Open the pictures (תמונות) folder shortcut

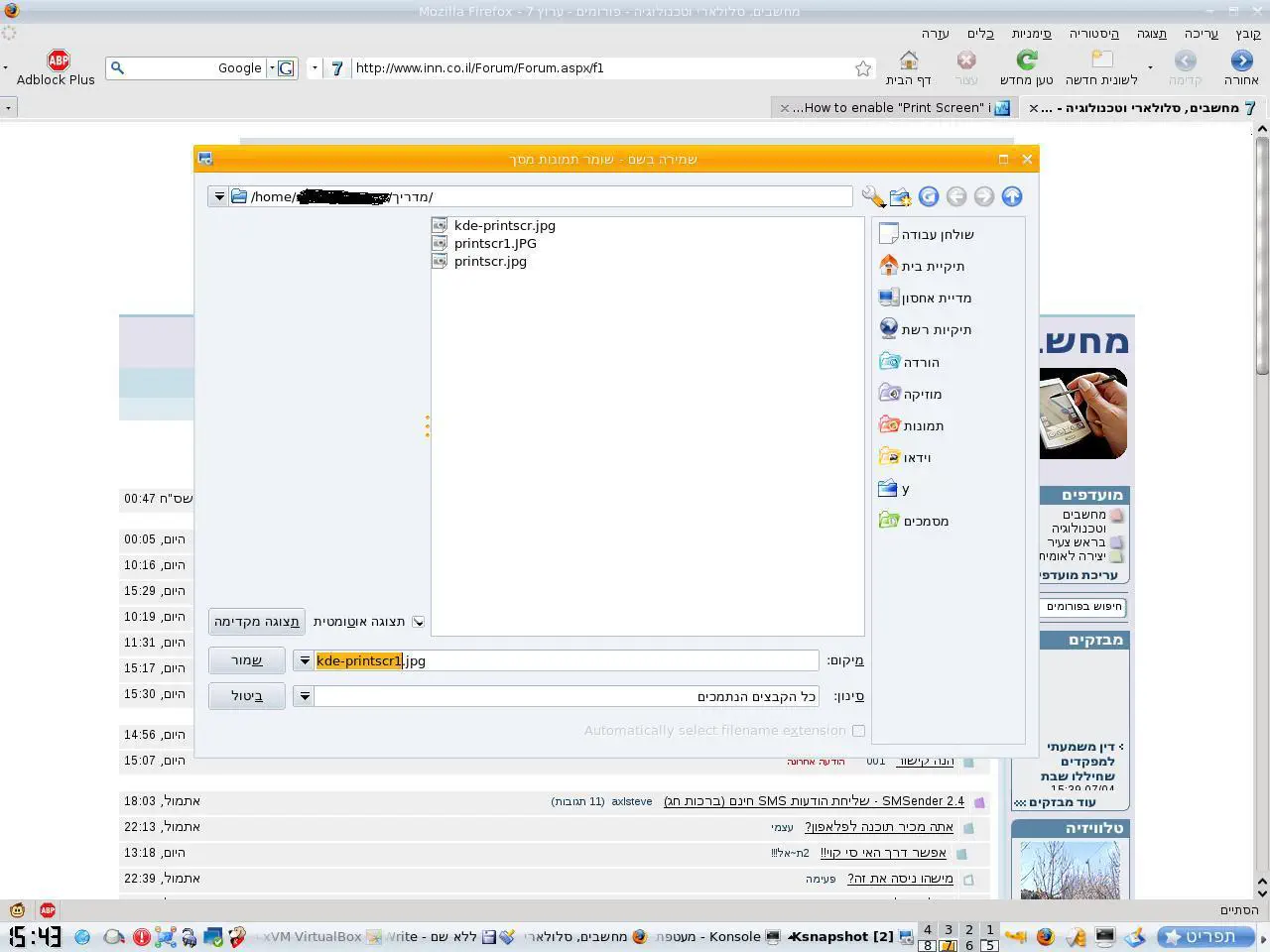912,425
